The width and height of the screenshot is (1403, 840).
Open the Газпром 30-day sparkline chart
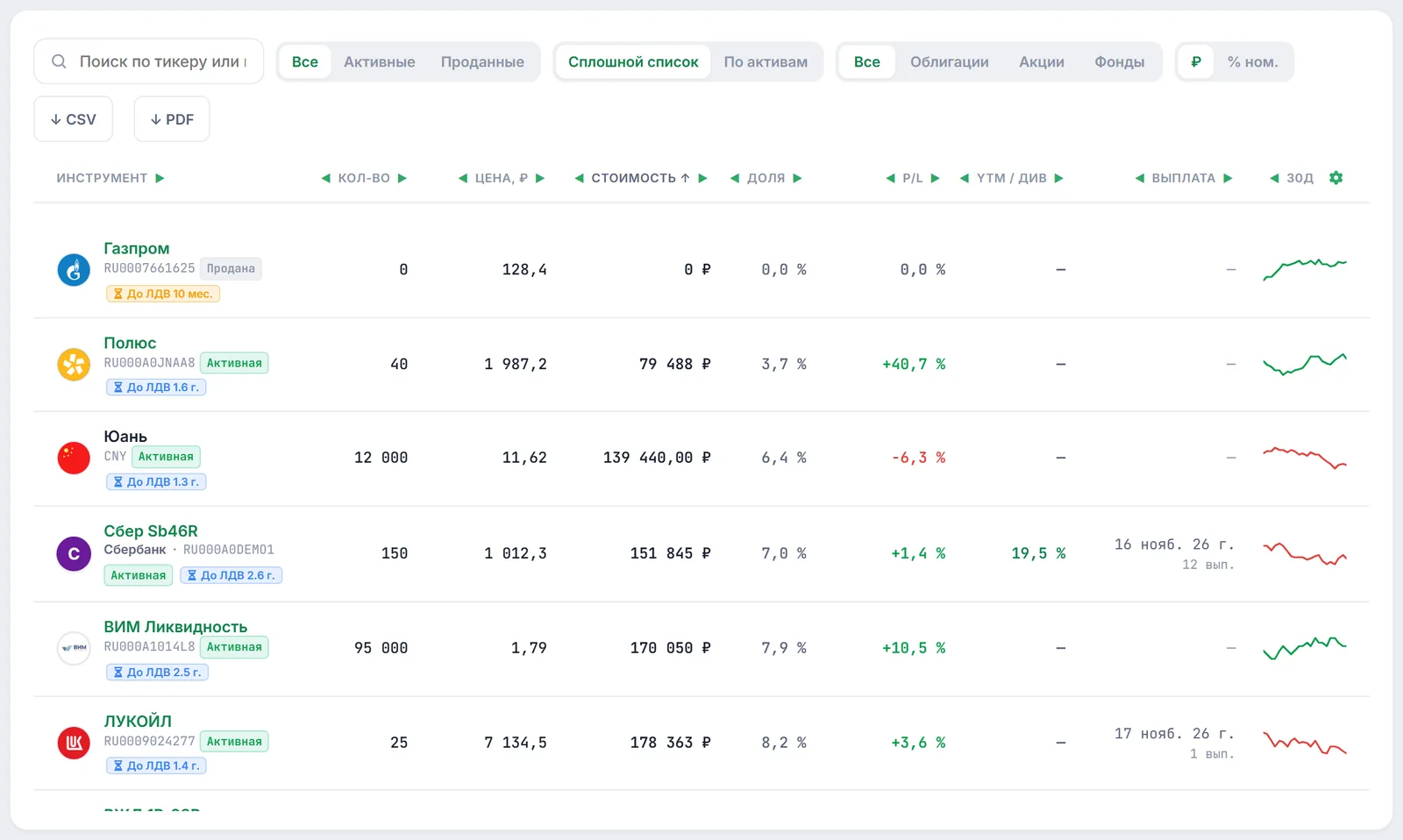click(1305, 269)
